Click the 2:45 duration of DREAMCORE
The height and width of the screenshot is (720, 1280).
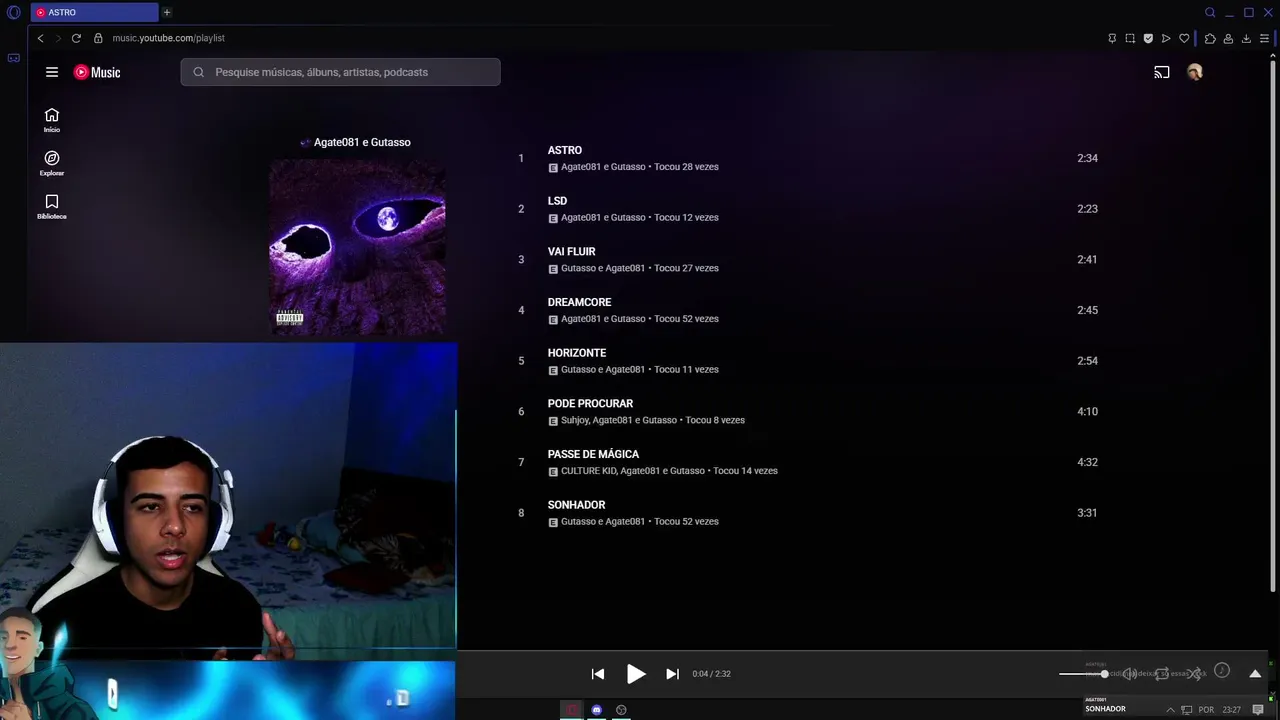tap(1087, 310)
